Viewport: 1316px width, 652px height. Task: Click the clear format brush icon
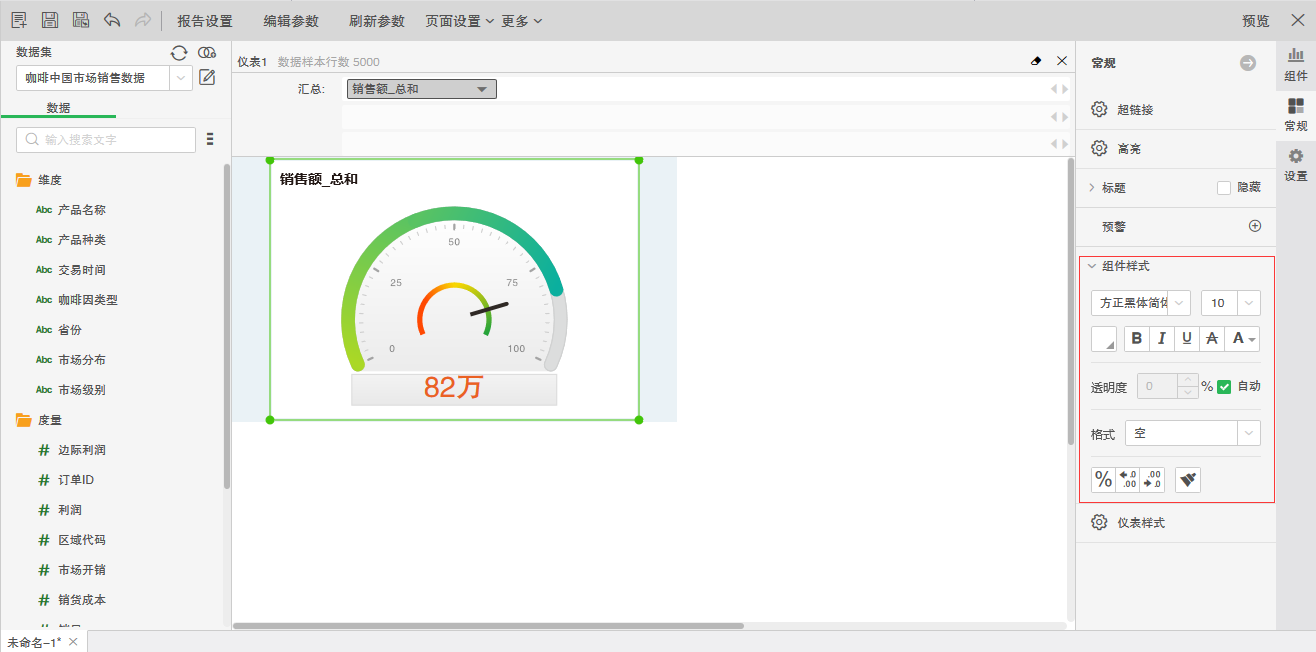(x=1188, y=480)
